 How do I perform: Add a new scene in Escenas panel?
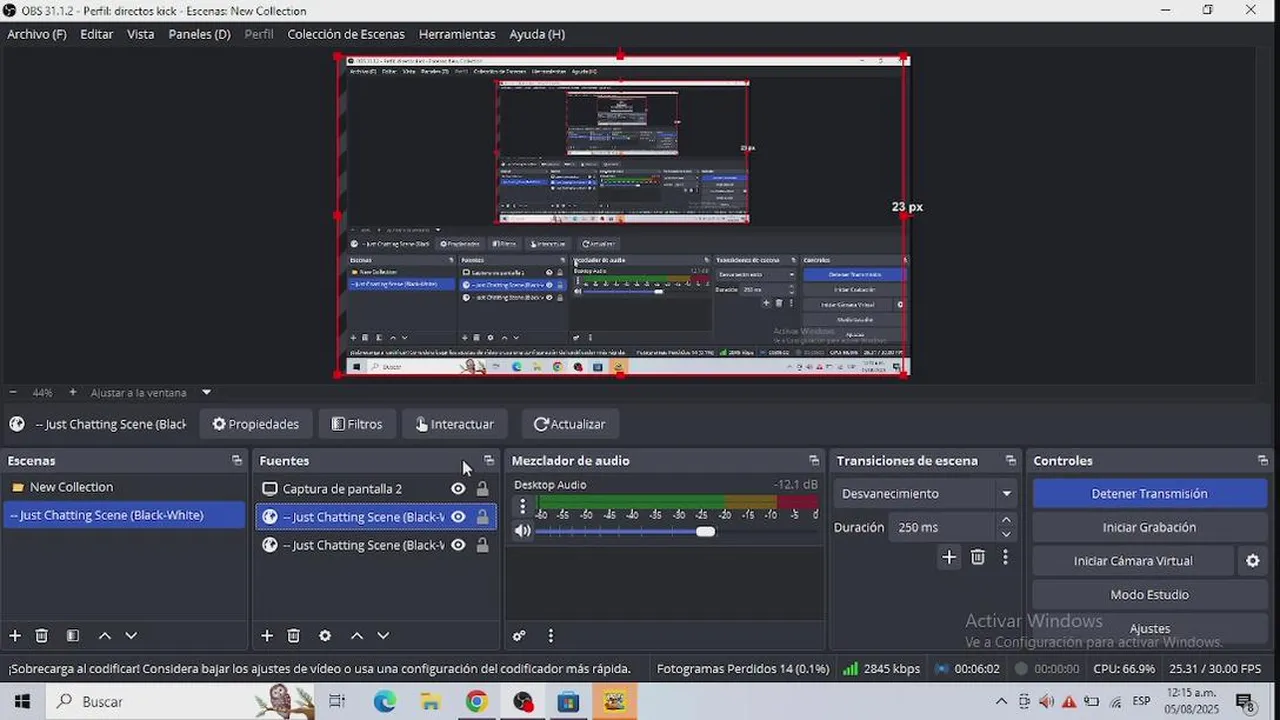coord(15,635)
